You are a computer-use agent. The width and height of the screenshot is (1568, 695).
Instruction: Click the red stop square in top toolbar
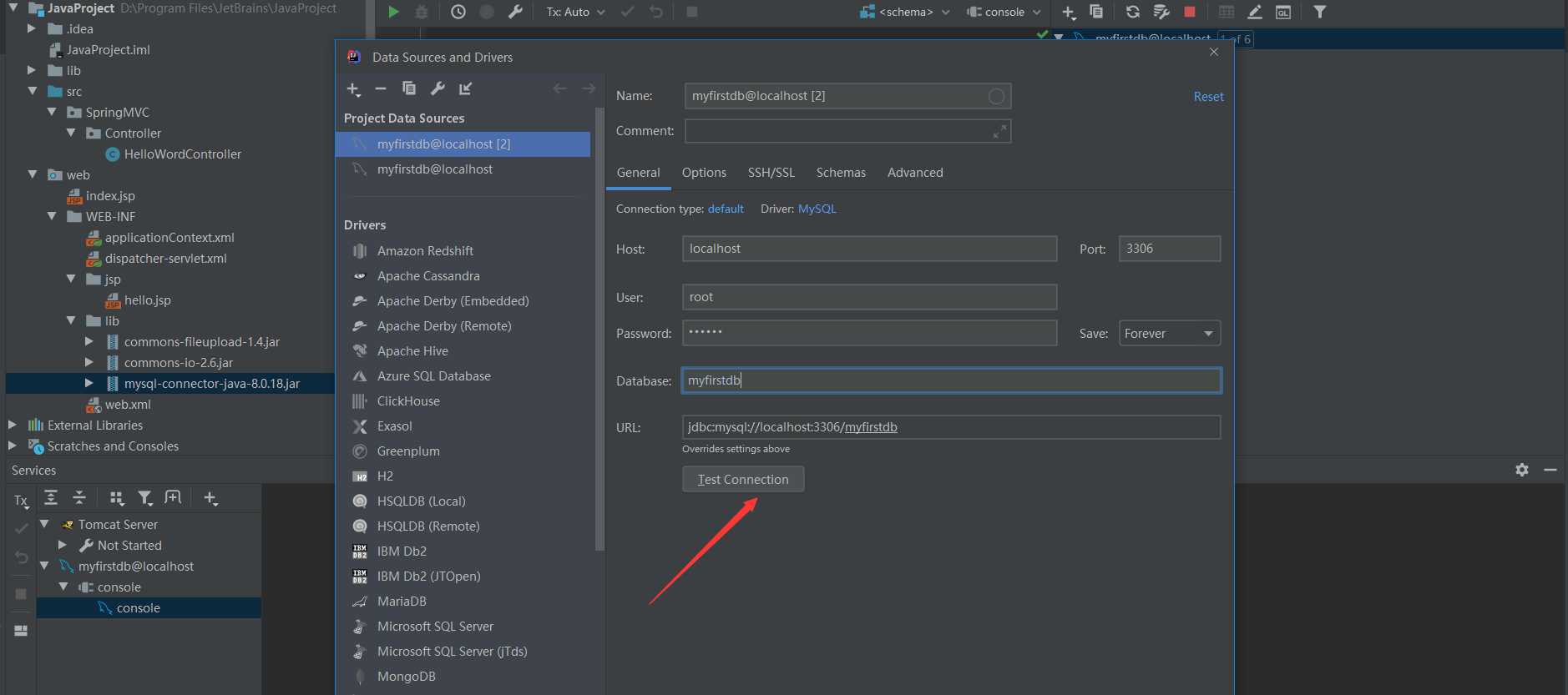1190,12
